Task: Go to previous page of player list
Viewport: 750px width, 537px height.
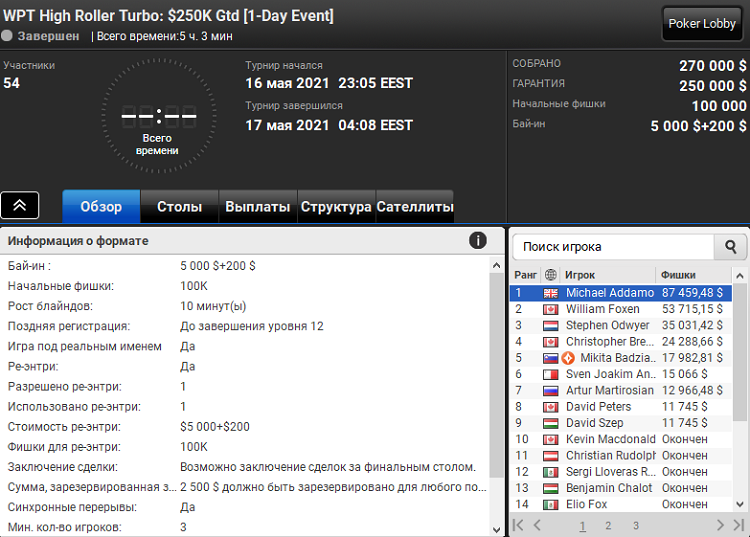Action: tap(537, 525)
